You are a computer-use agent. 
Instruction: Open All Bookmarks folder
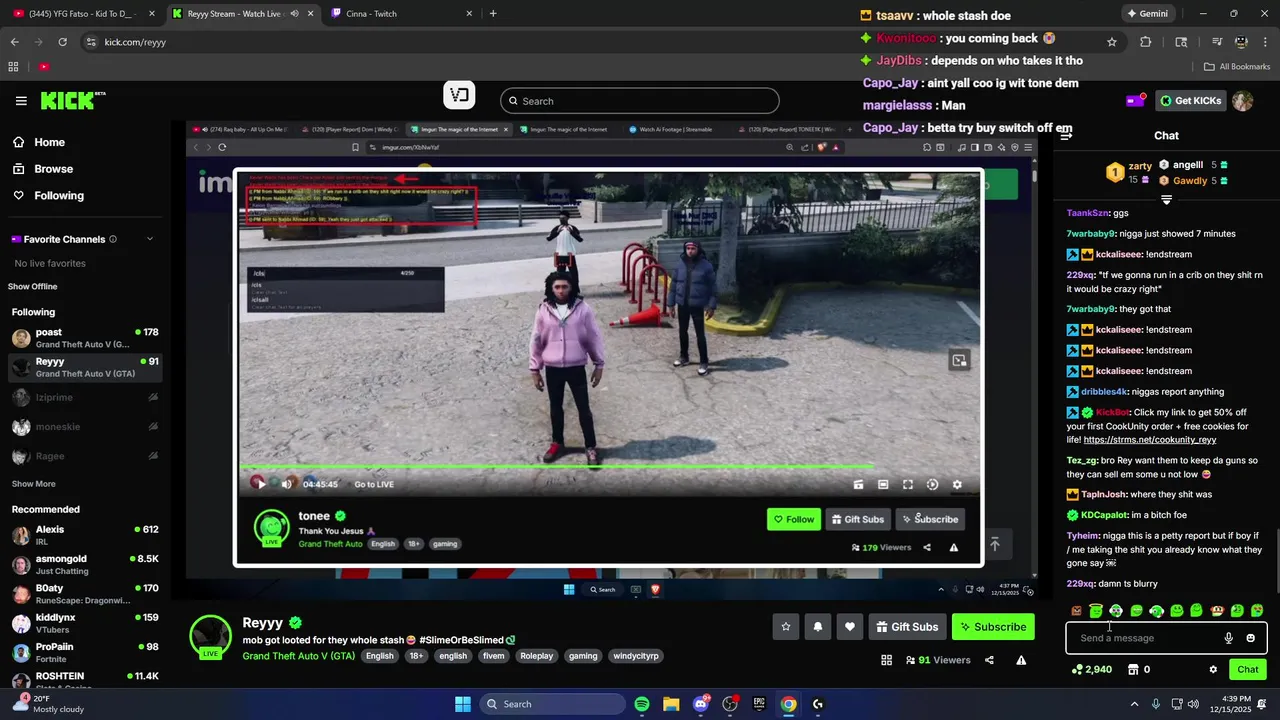[x=1237, y=67]
